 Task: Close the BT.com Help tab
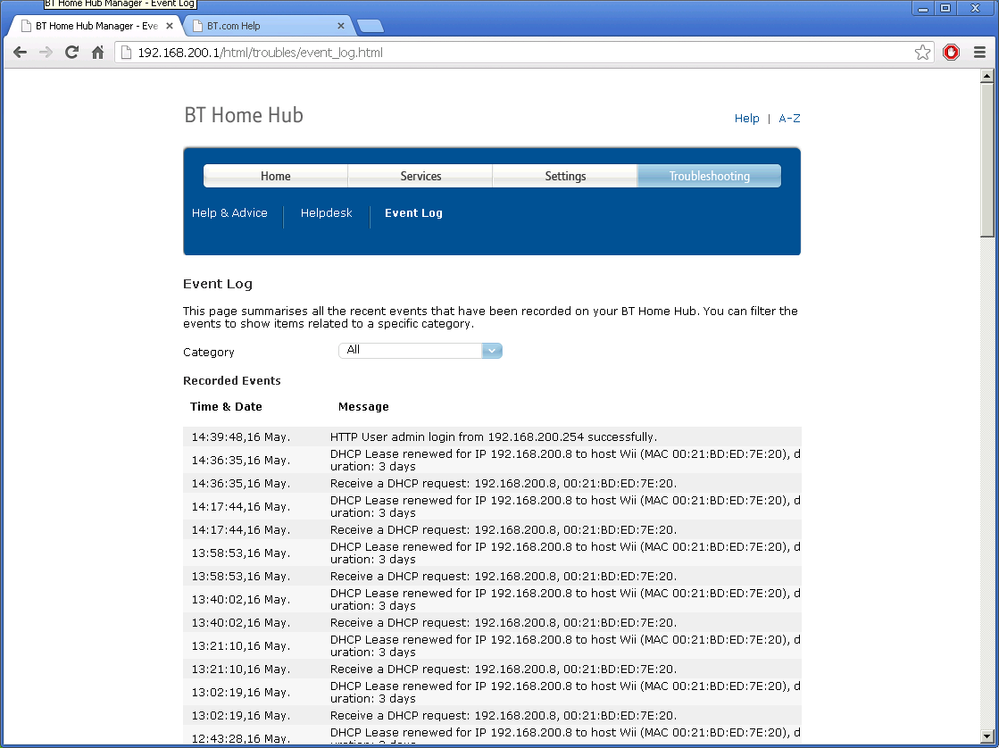click(341, 26)
